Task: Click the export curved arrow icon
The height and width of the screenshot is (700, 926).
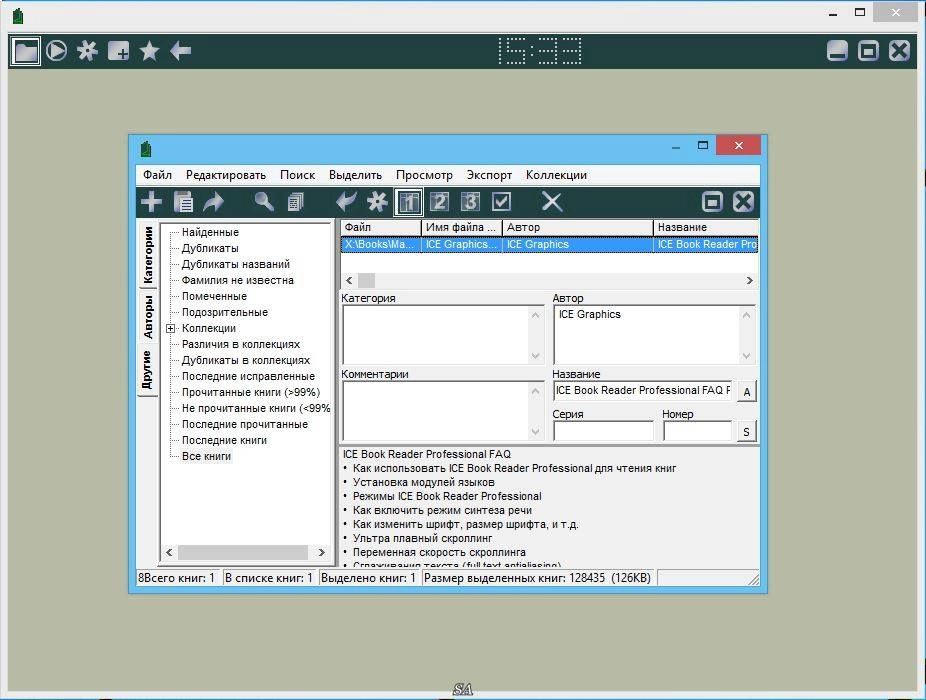Action: tap(214, 202)
